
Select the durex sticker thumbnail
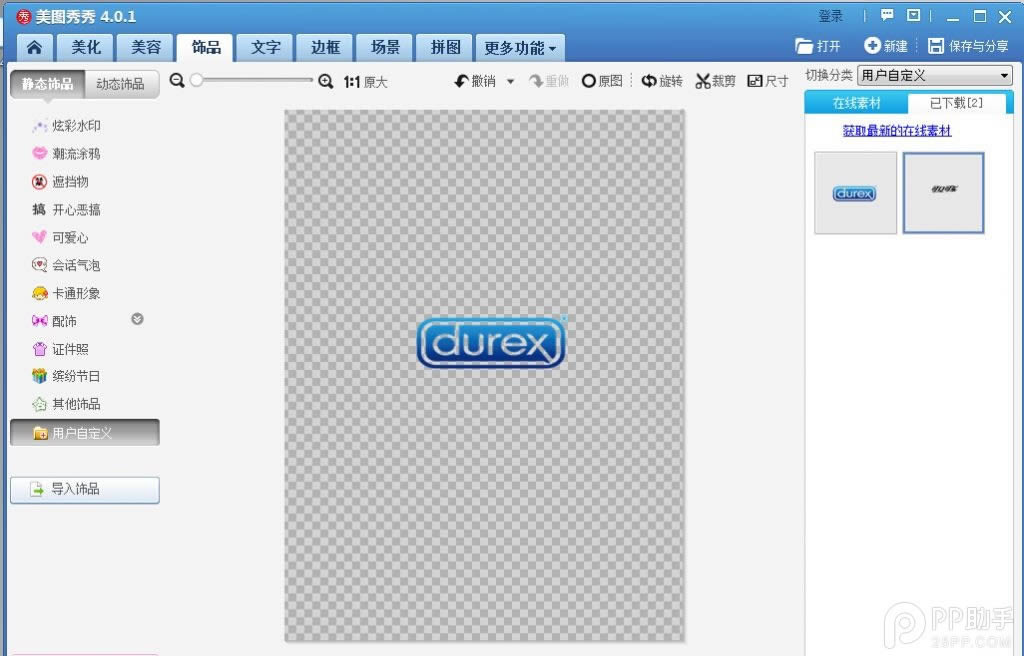point(856,193)
